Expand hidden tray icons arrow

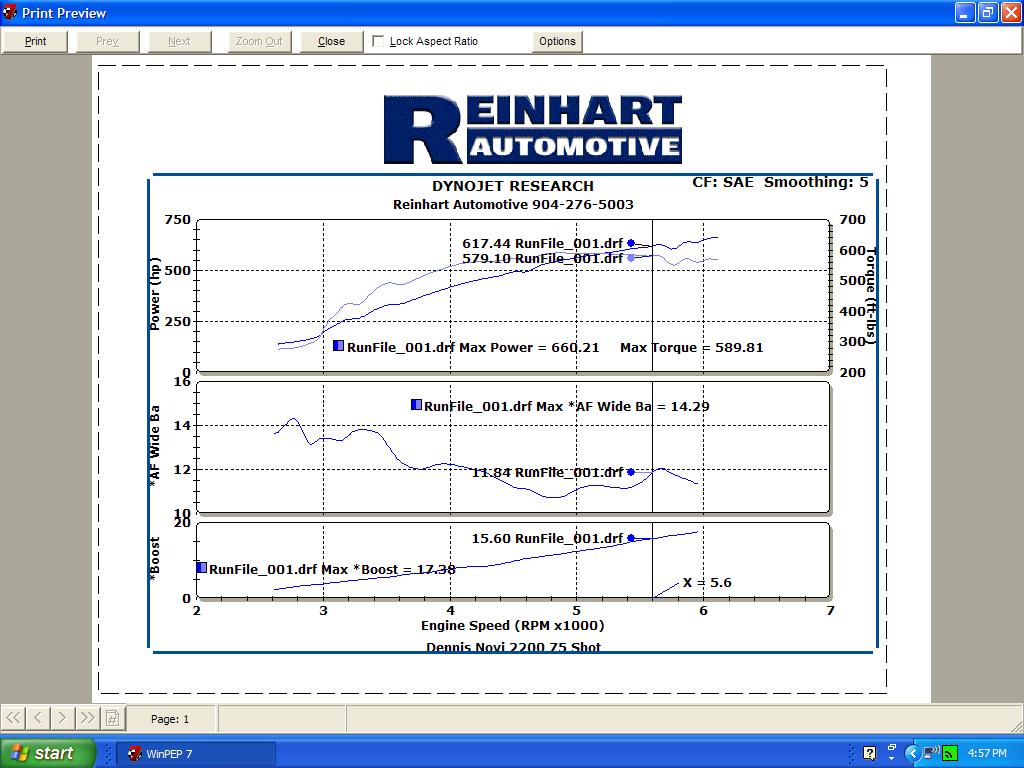click(x=912, y=753)
